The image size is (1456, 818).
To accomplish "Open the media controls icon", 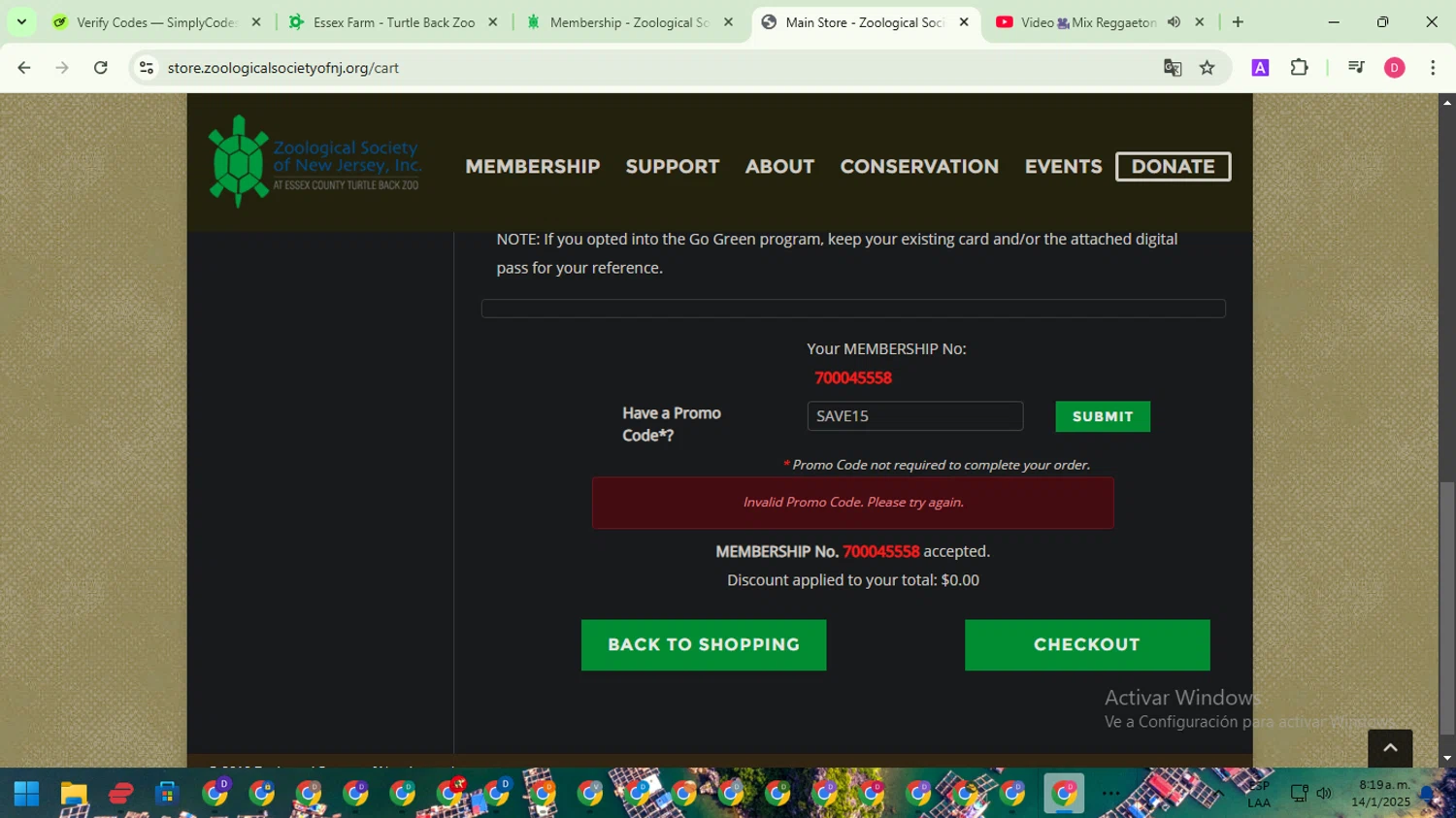I will (x=1356, y=68).
